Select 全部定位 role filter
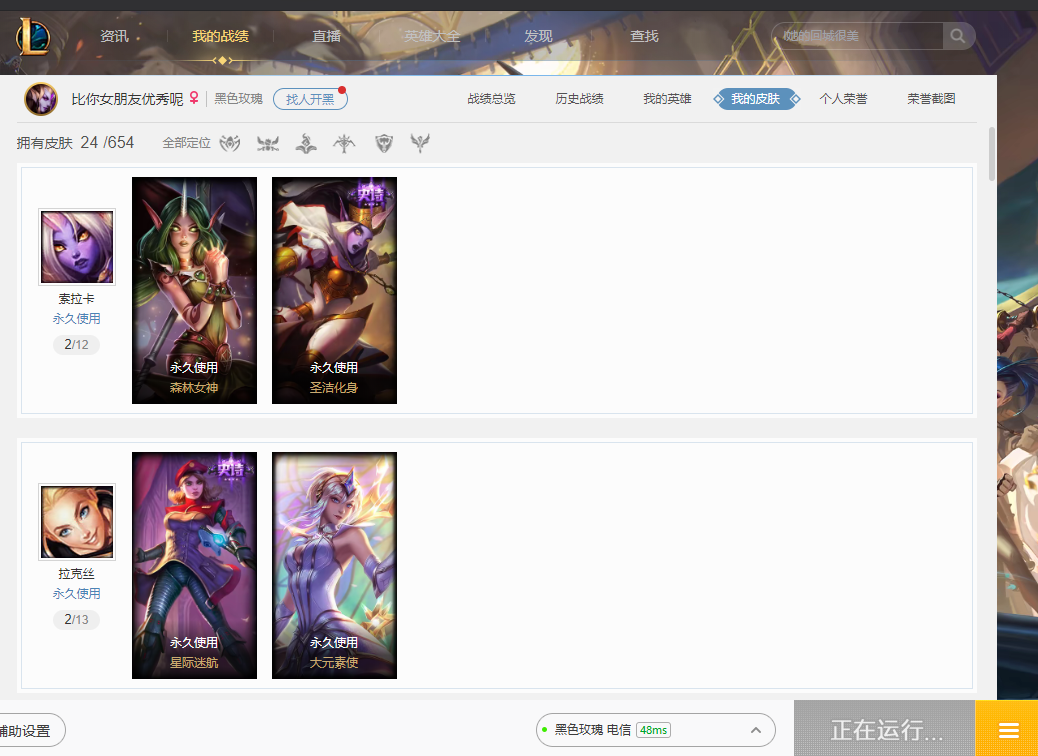The height and width of the screenshot is (756, 1038). pos(187,143)
